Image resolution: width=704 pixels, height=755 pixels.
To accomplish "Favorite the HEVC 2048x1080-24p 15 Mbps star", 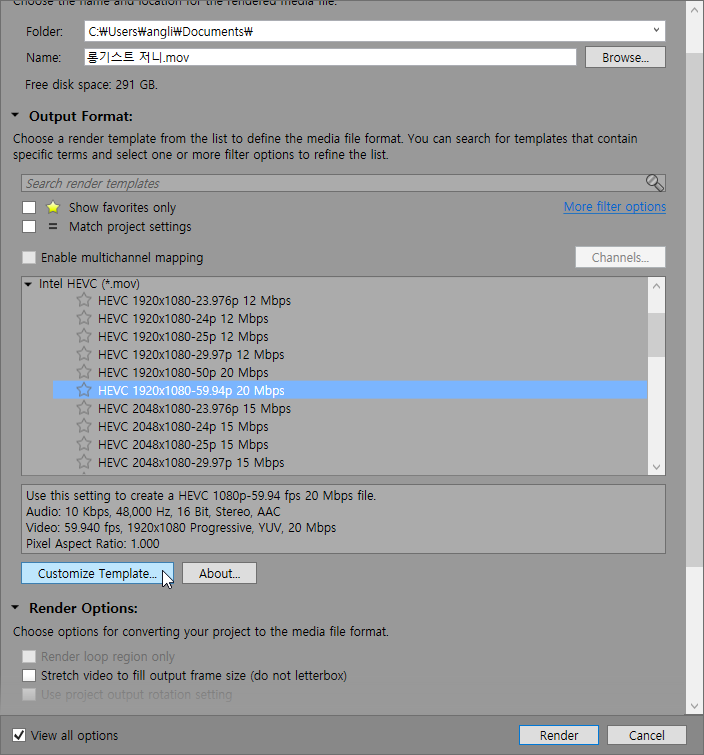I will coord(84,426).
